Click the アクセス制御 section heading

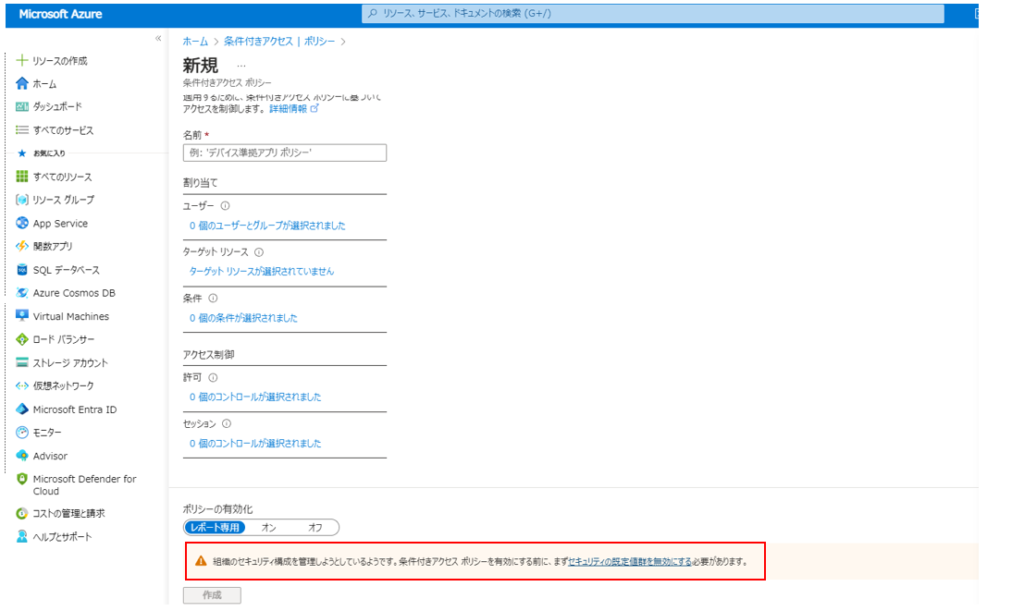(x=208, y=354)
